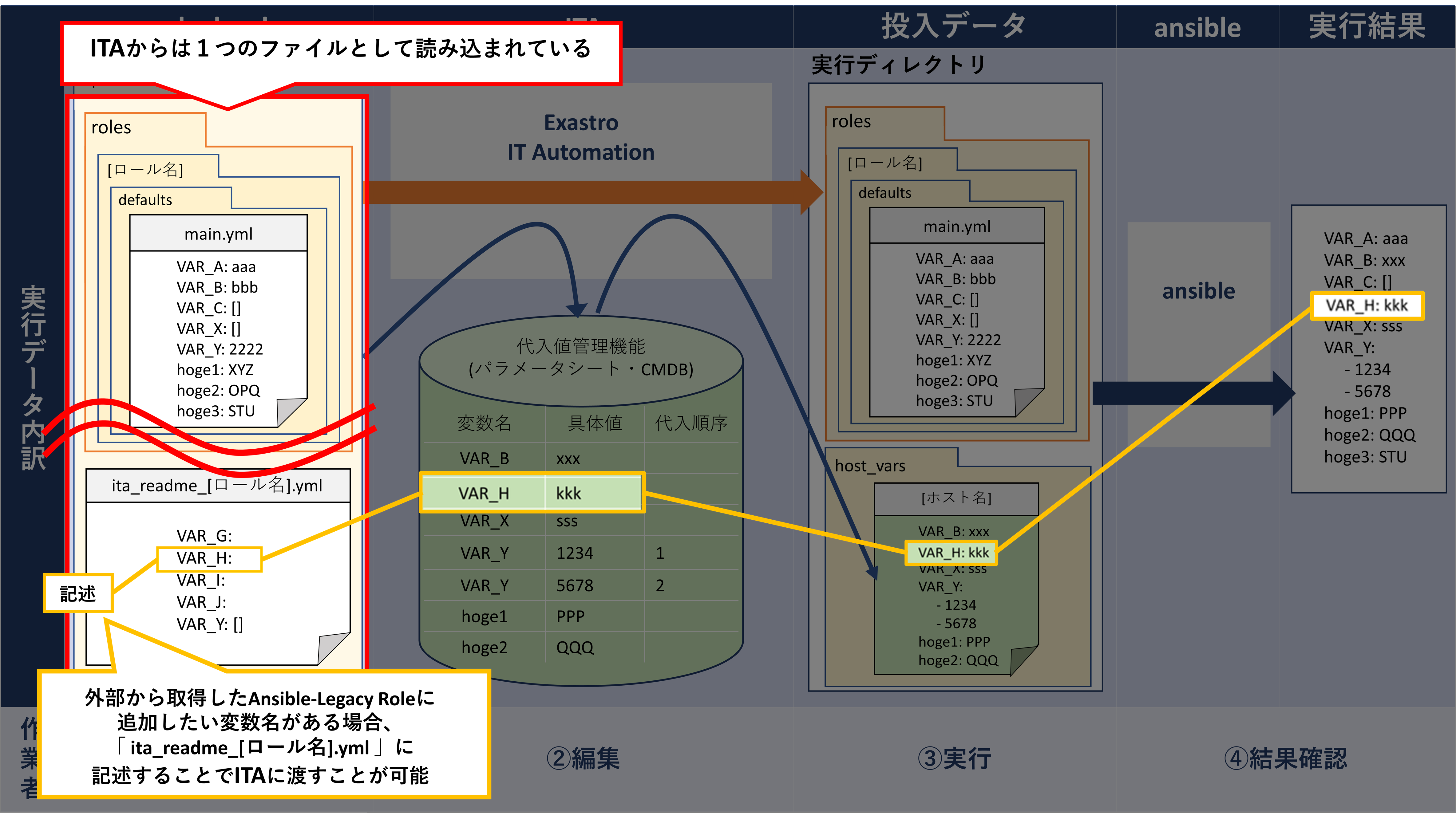Screen dimensions: 1456x819
Task: Click main.yml title in 実行ディレクトリ
Action: (x=957, y=226)
